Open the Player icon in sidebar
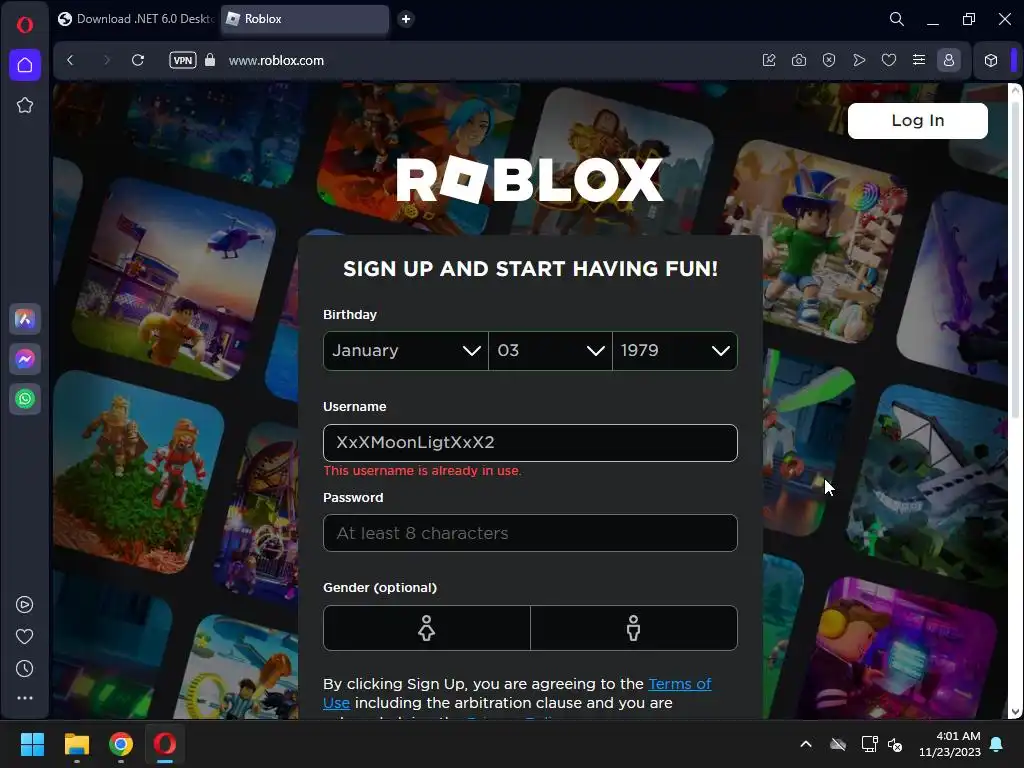The width and height of the screenshot is (1024, 768). point(25,605)
